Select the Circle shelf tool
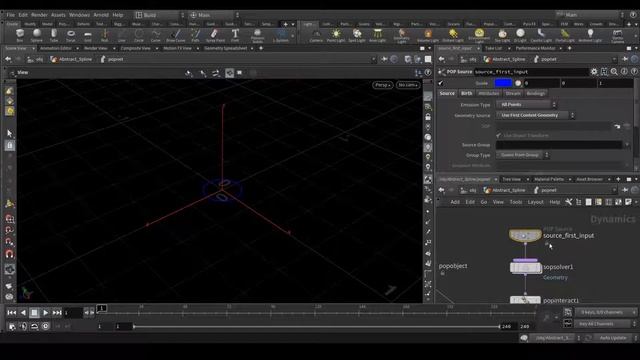 139,35
